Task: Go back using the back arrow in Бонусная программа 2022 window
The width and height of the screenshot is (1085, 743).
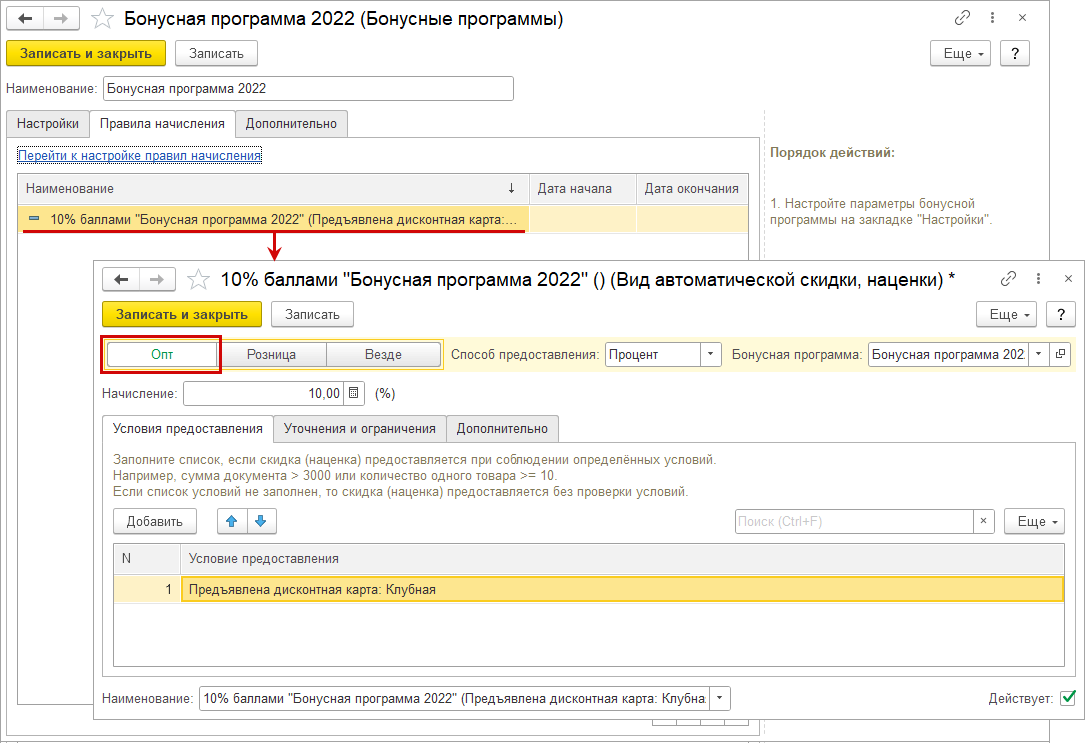Action: click(x=26, y=18)
